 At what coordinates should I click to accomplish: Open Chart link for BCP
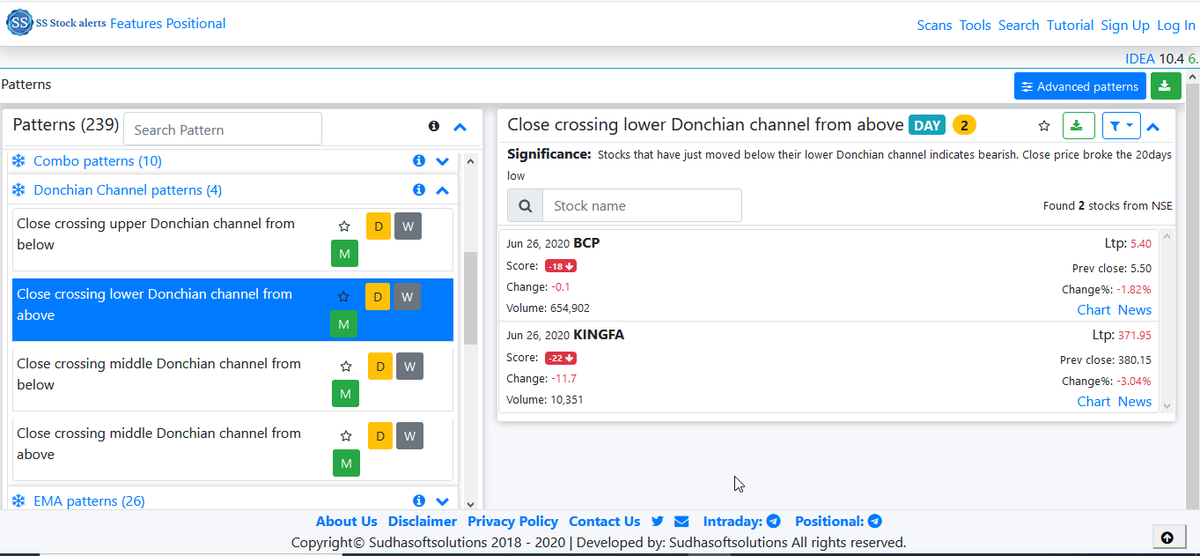[1094, 310]
